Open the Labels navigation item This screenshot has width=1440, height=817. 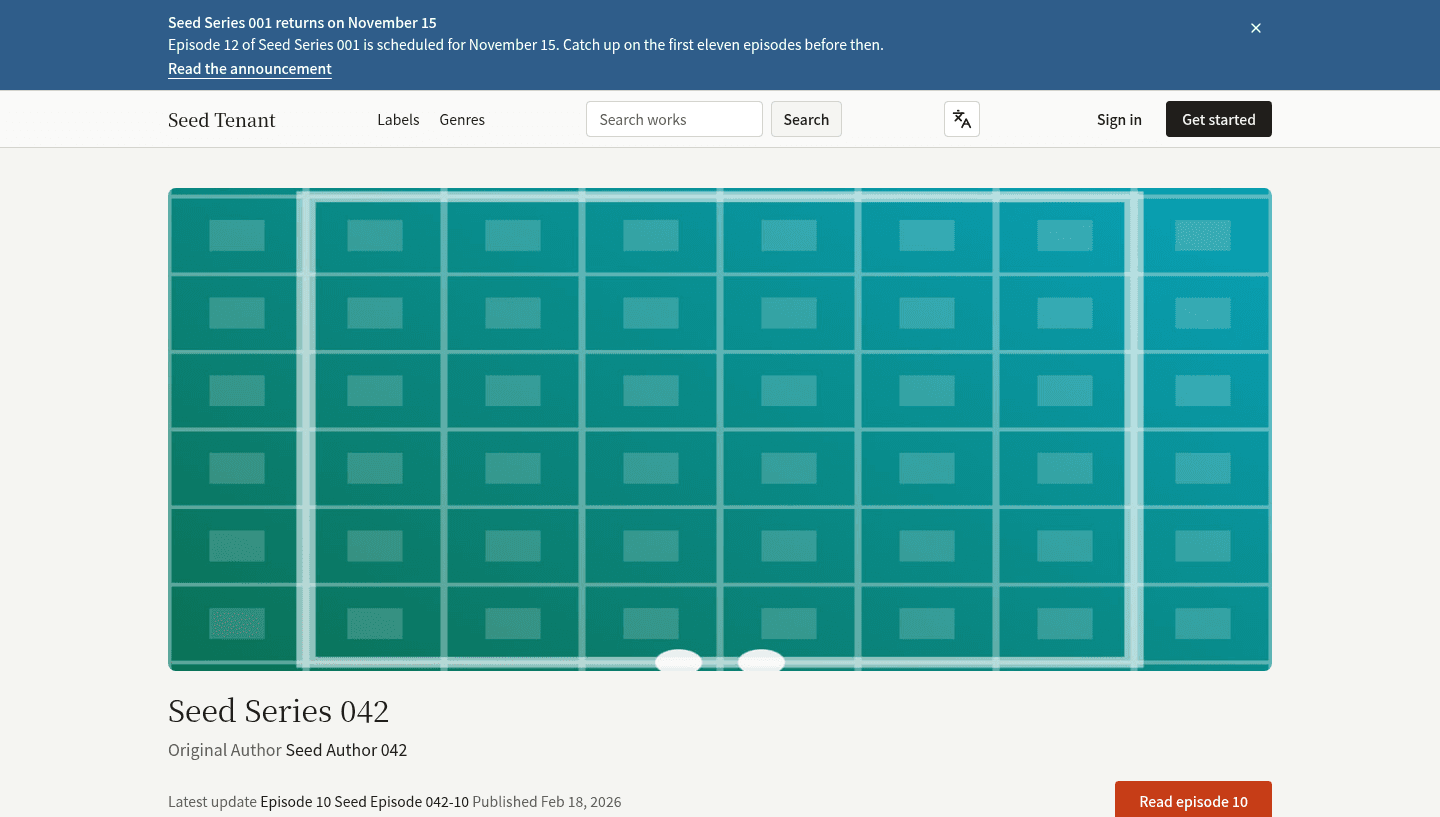point(398,119)
